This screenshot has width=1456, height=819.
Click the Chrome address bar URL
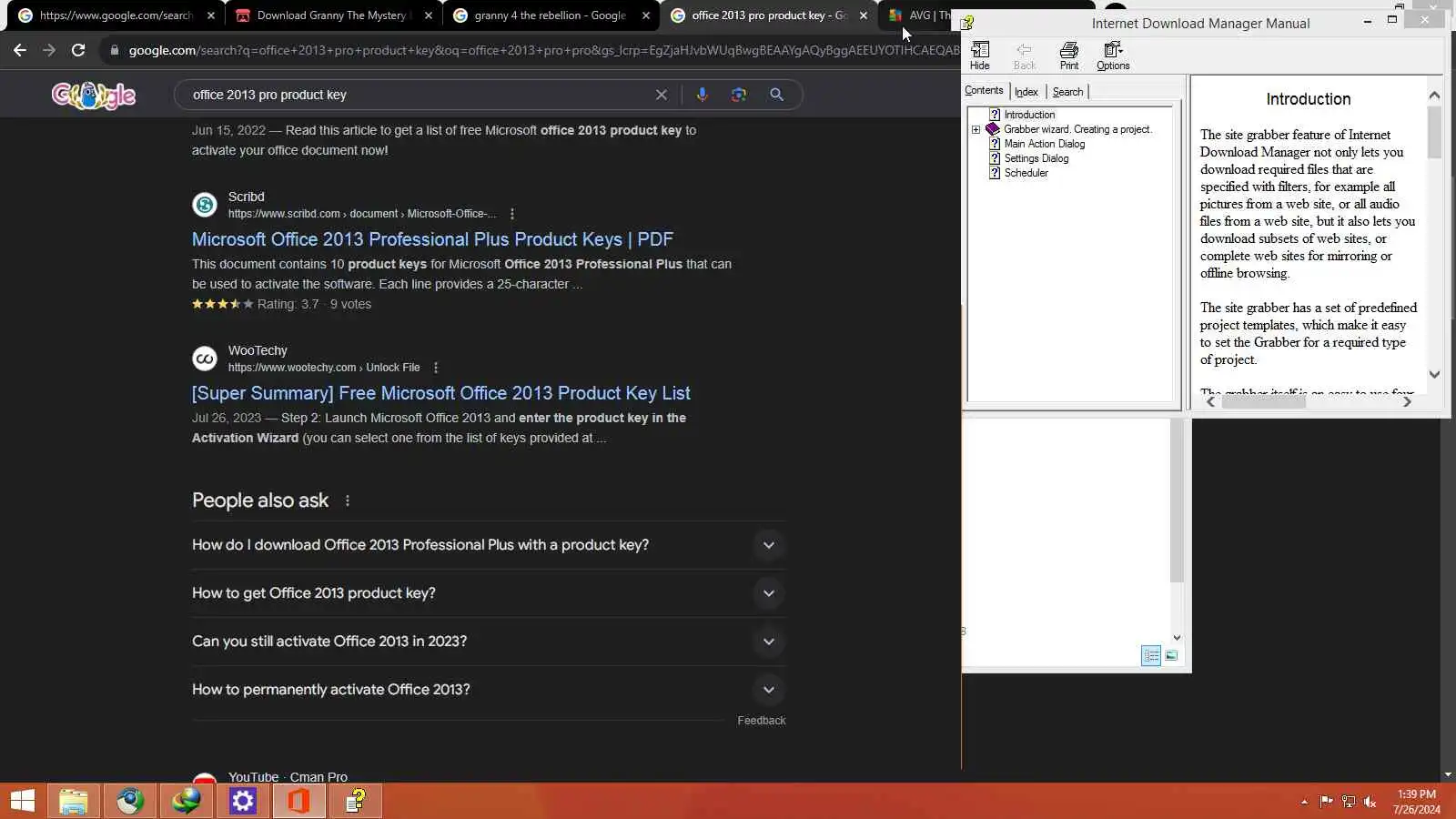tap(543, 50)
